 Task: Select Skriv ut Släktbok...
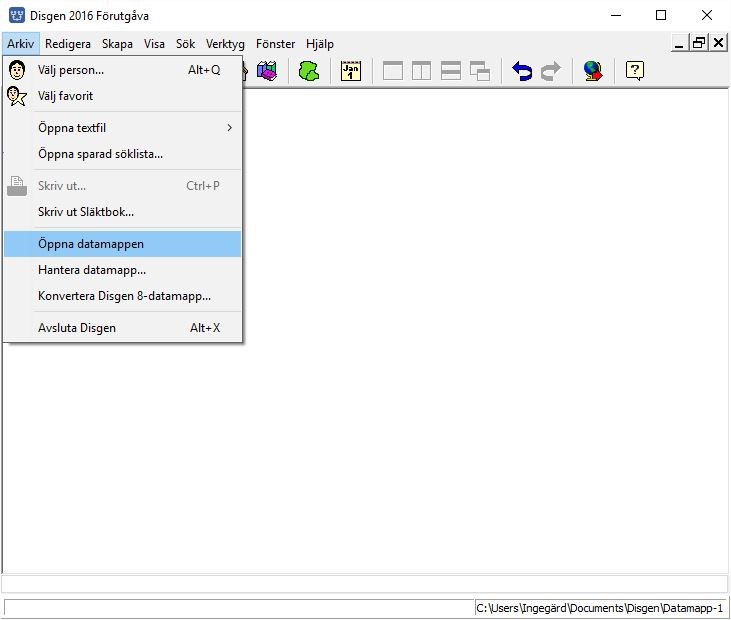coord(123,212)
